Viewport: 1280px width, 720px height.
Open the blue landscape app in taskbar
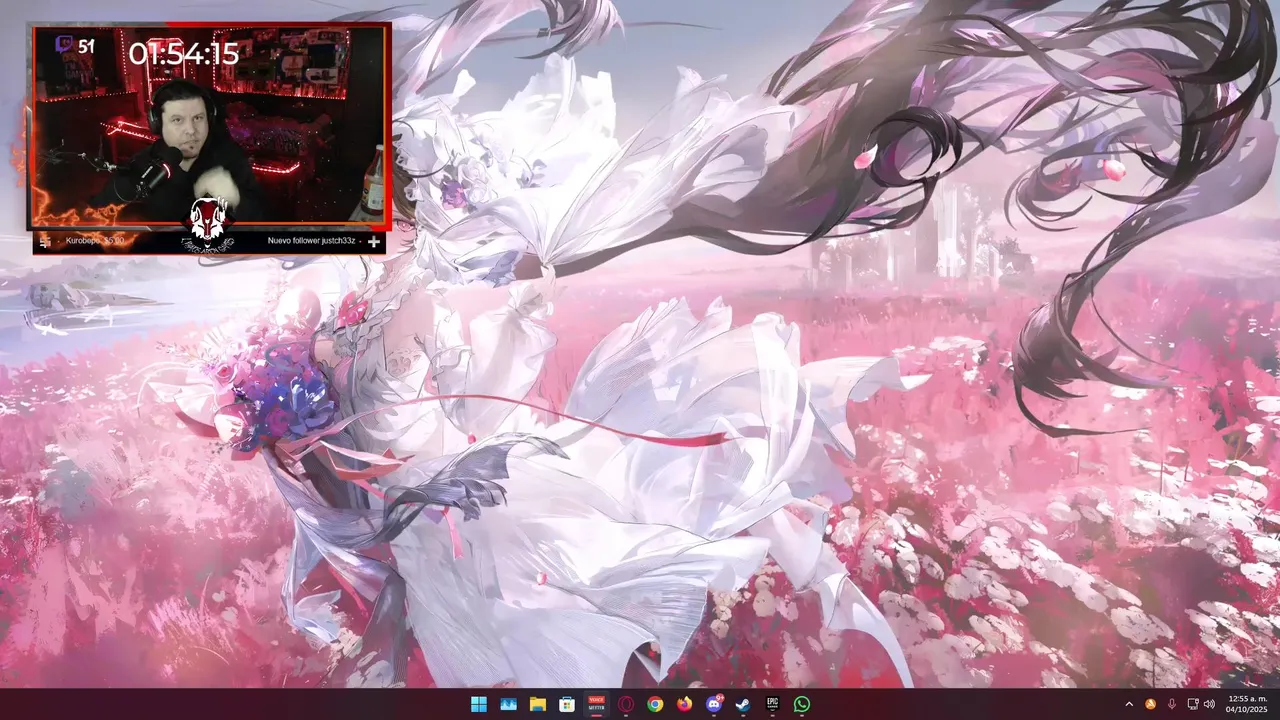click(508, 704)
